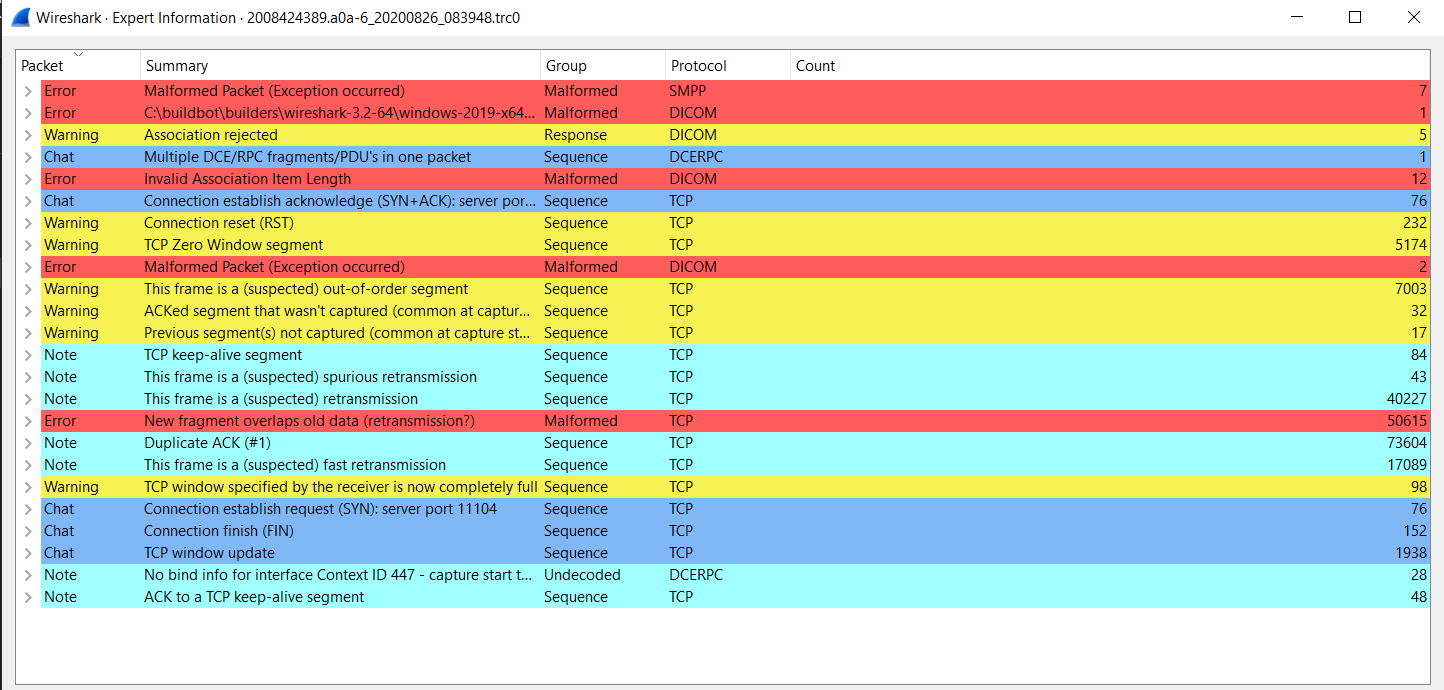
Task: Expand the "New fragment overlaps old data" error
Action: pos(27,420)
